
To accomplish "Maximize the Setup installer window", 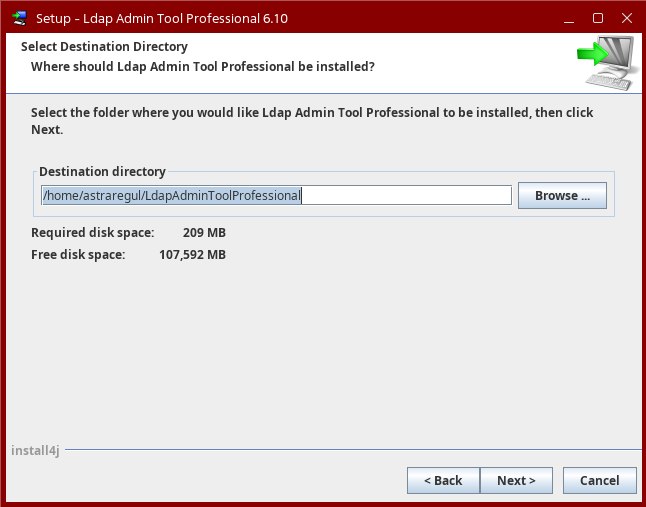I will pos(598,18).
